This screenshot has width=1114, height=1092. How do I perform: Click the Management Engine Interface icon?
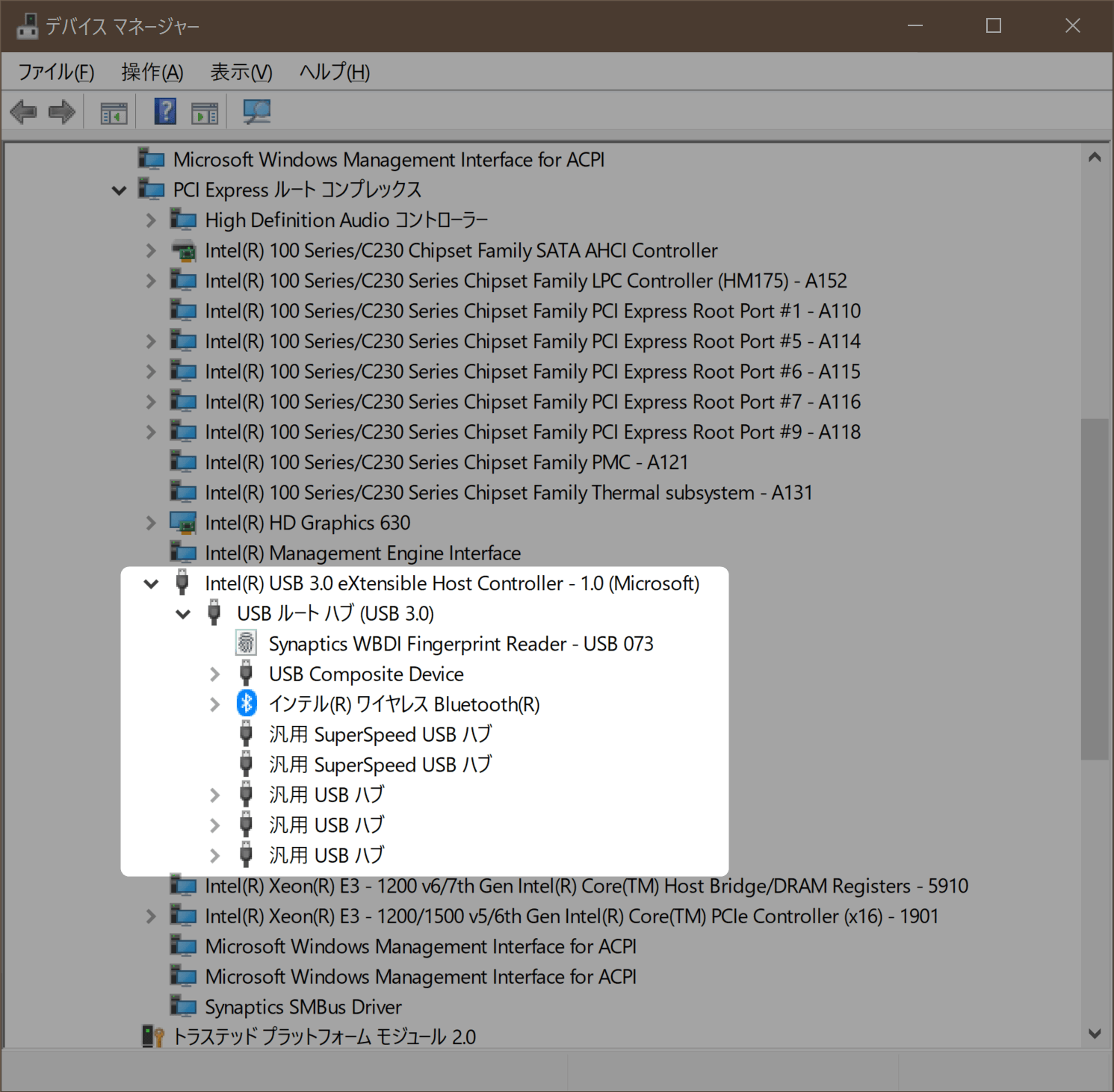click(183, 553)
